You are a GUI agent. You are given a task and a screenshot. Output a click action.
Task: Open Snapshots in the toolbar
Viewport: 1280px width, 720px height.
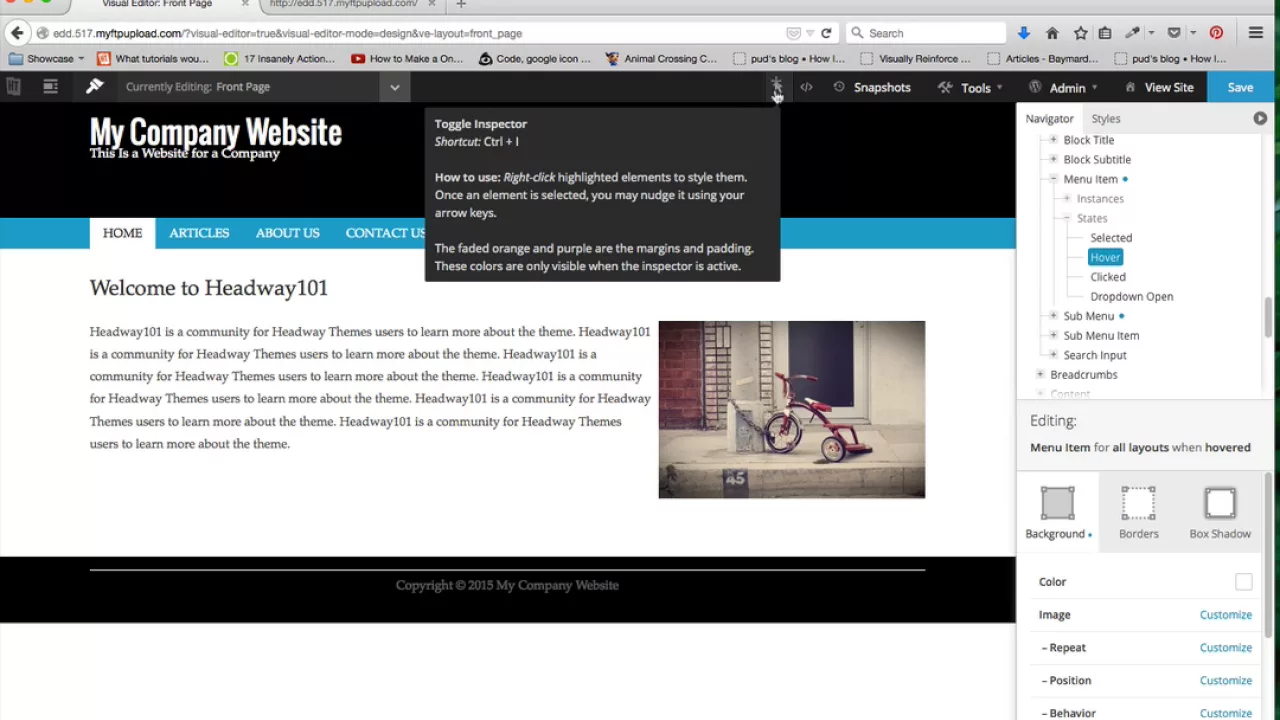pos(871,87)
